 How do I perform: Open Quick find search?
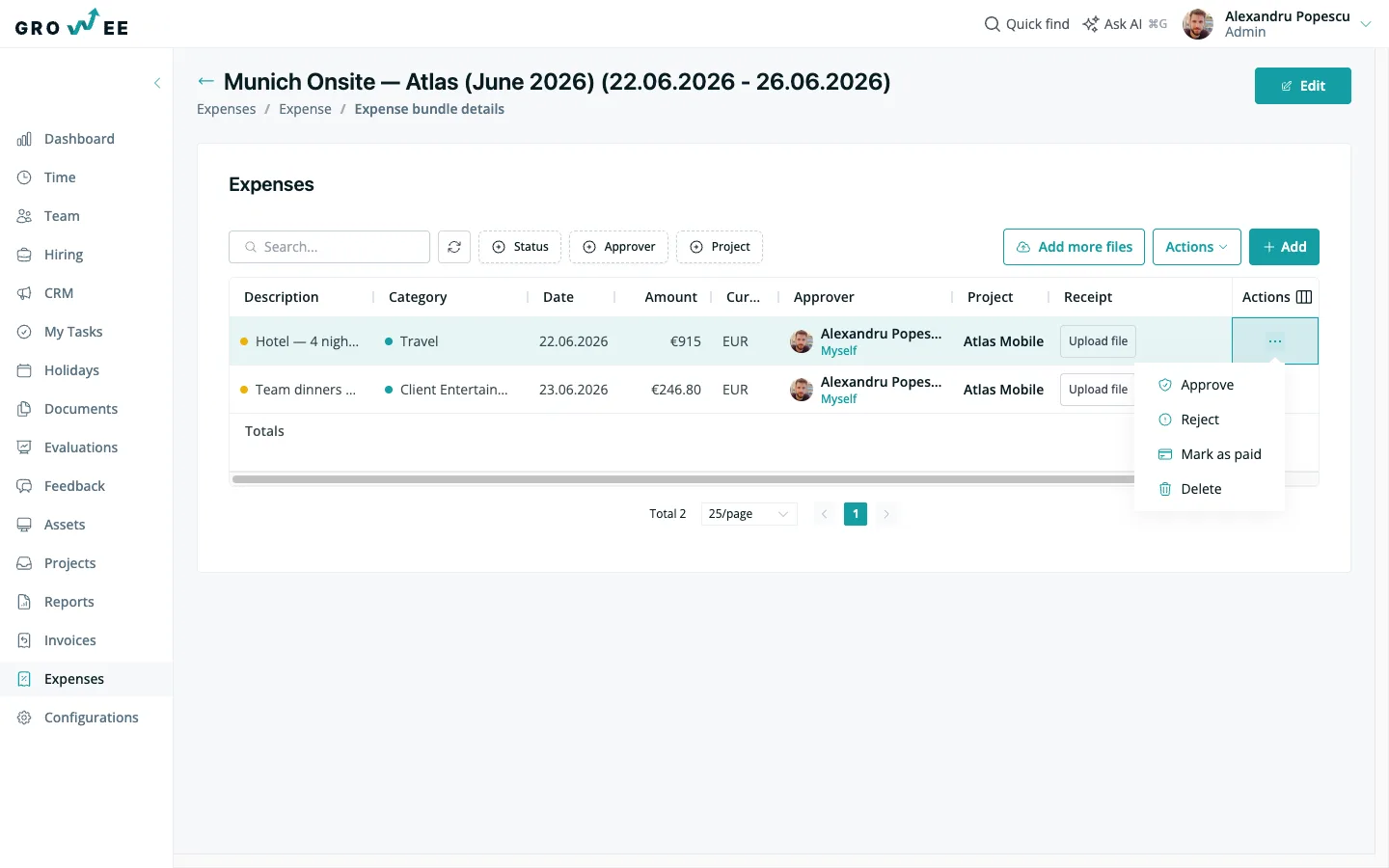pyautogui.click(x=1026, y=24)
